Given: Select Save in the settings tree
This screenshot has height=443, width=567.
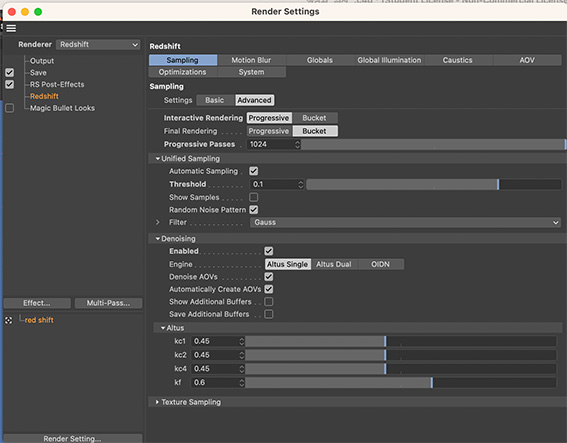Looking at the screenshot, I should [x=38, y=73].
